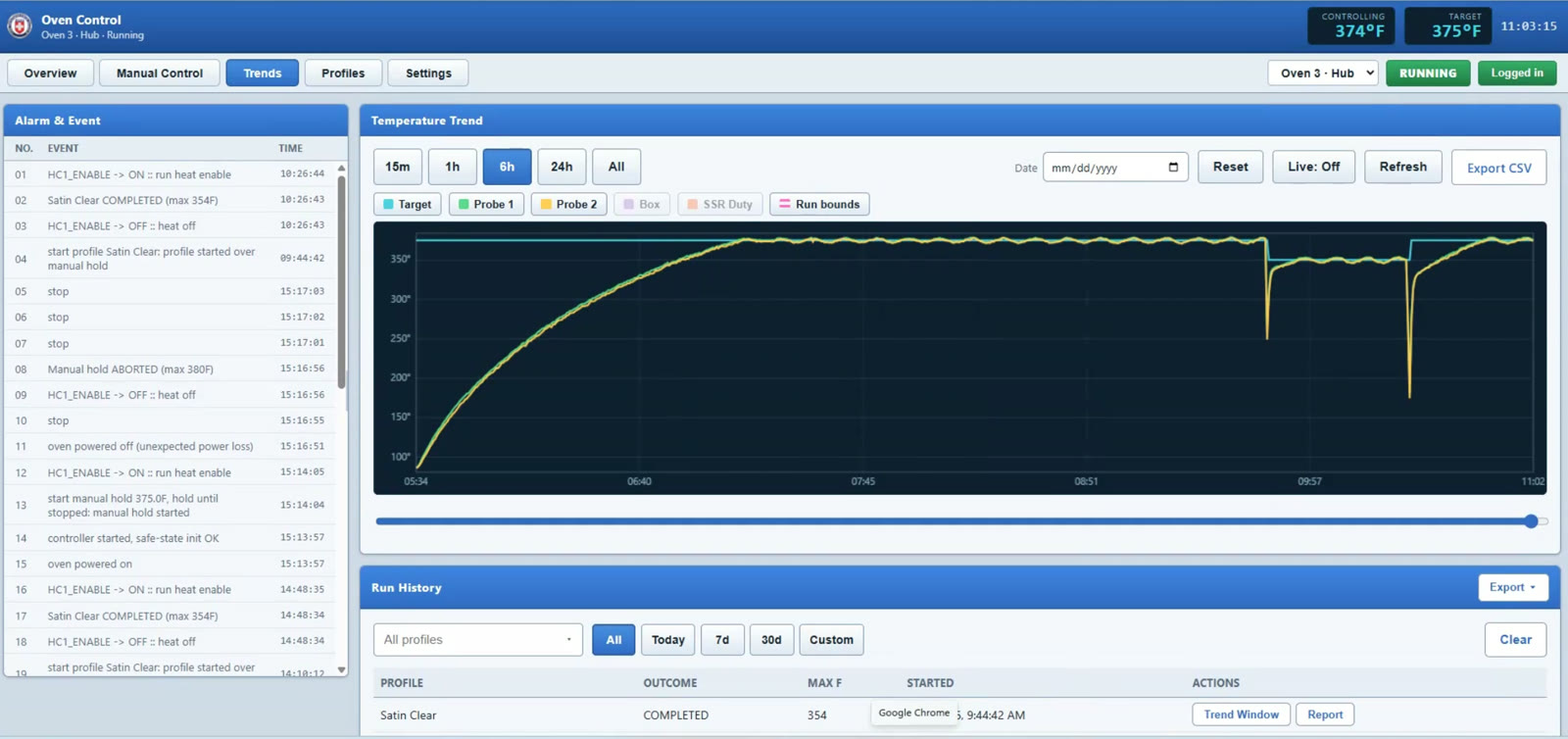Click the Logged in button
Screen dimensions: 1568x739
click(1517, 73)
